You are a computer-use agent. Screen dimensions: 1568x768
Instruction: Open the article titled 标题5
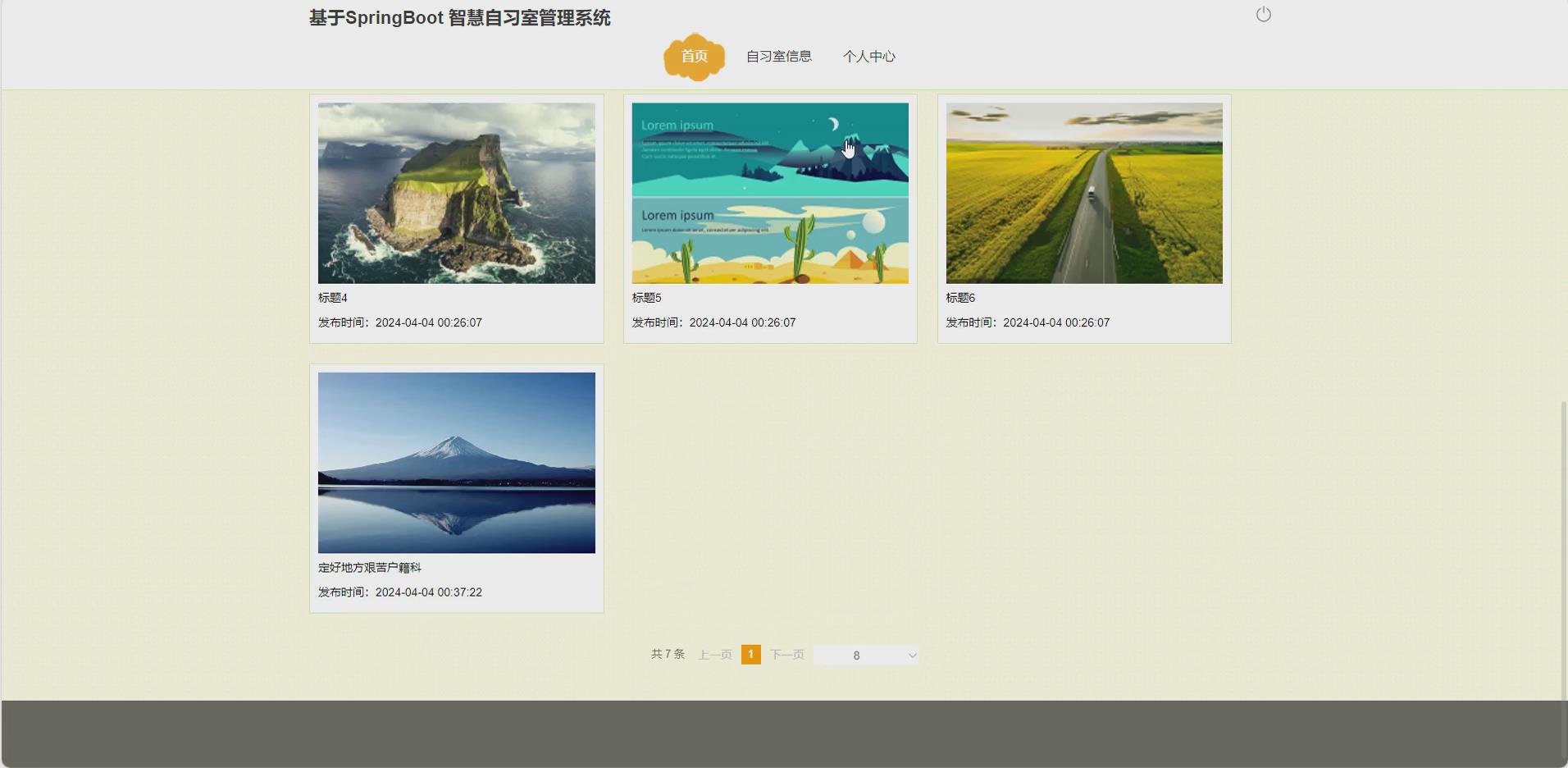[x=645, y=298]
